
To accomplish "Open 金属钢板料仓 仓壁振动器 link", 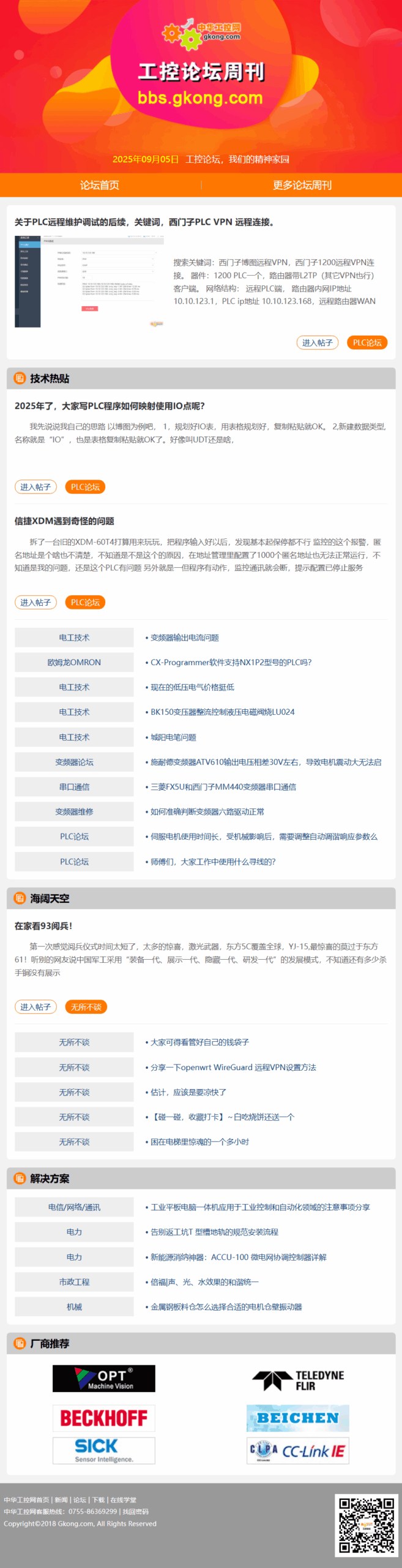I will point(226,1306).
